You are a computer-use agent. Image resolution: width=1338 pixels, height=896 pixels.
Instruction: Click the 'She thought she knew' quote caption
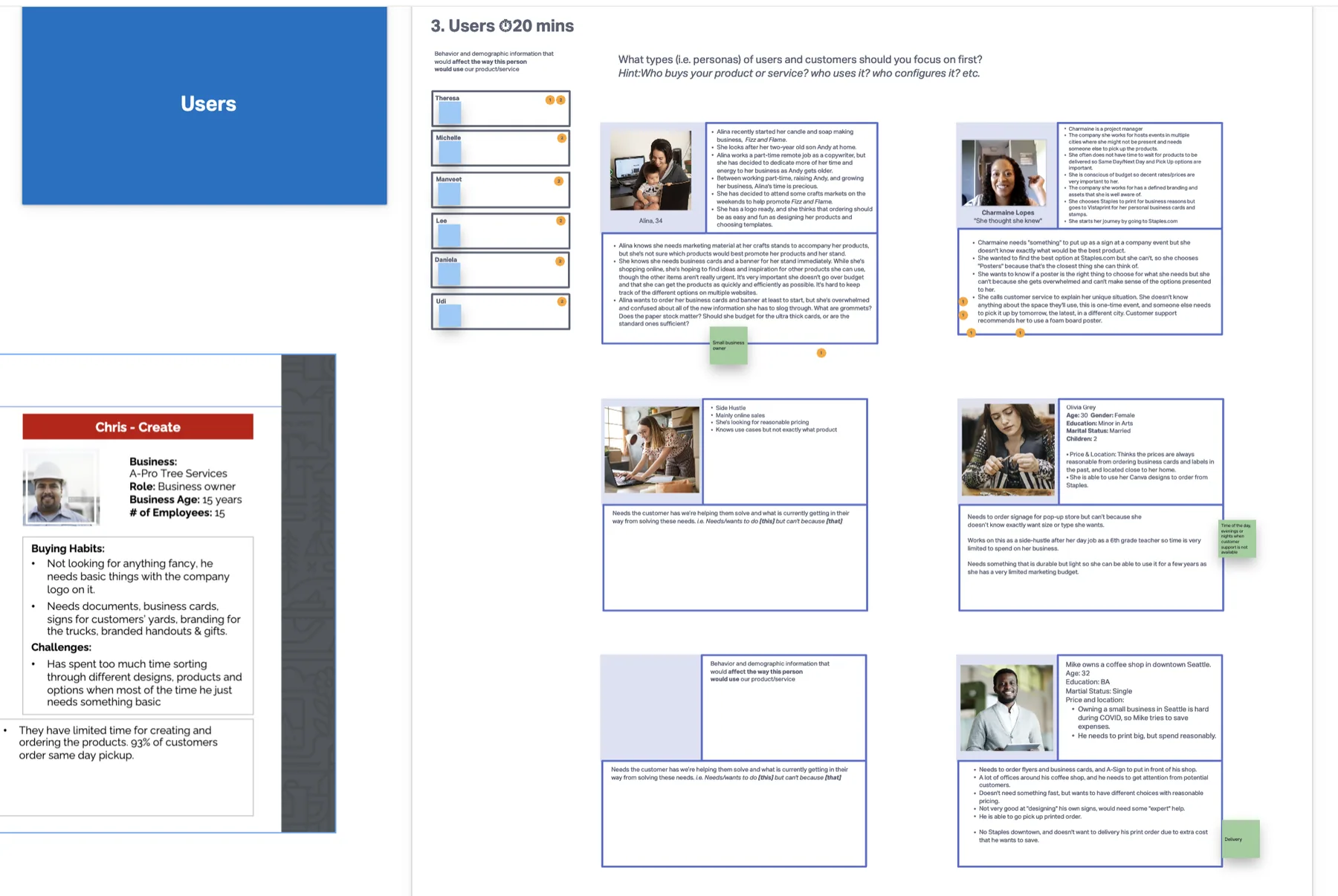coord(1008,221)
